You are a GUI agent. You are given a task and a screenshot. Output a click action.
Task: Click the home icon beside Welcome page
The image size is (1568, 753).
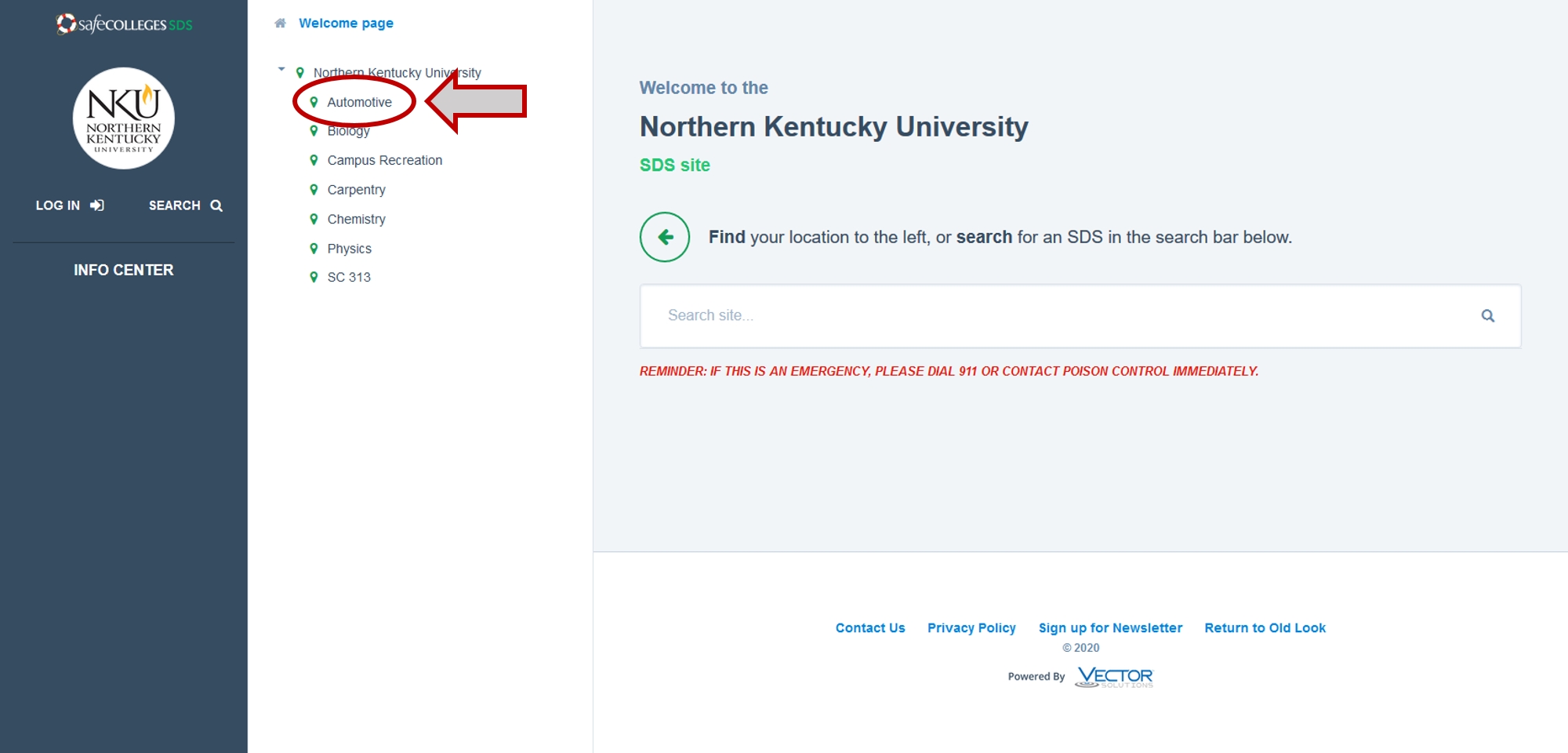280,24
